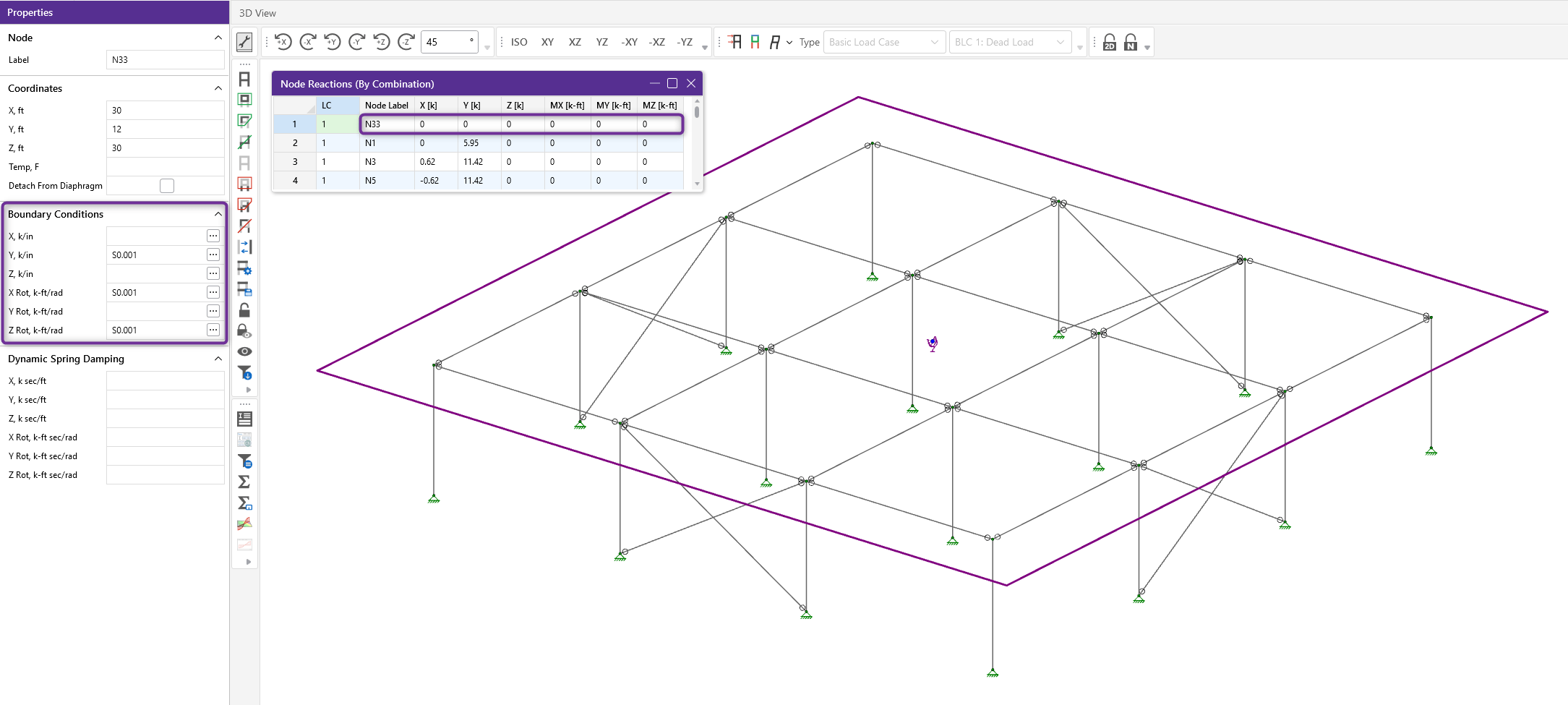Open options for X Rot boundary condition
The image size is (1568, 705).
[213, 292]
